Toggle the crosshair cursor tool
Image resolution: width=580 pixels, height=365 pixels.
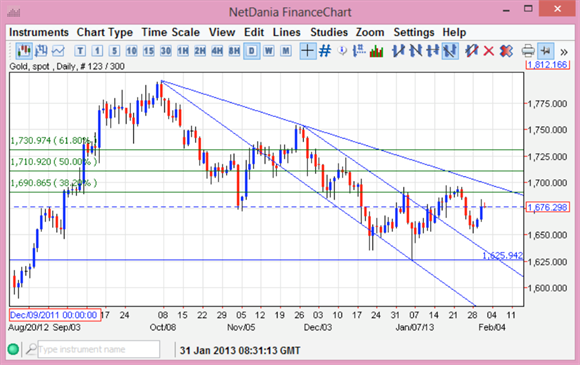(307, 51)
